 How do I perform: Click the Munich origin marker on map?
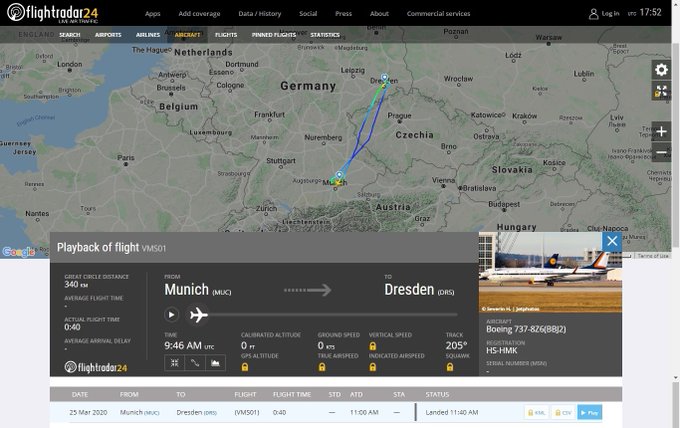339,175
